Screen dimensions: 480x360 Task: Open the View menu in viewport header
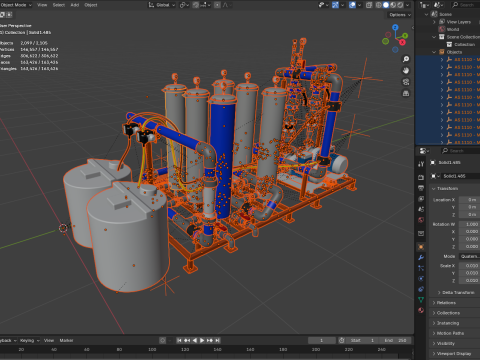(42, 5)
